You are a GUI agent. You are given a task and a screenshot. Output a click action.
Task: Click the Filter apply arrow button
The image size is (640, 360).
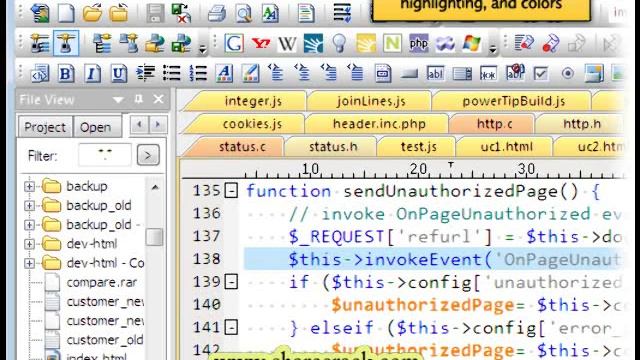point(148,155)
